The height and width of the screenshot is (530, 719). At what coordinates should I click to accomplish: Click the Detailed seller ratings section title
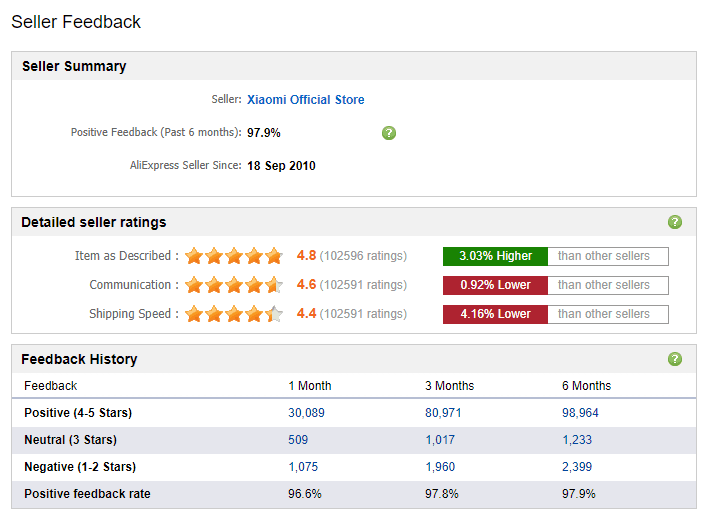[x=94, y=222]
